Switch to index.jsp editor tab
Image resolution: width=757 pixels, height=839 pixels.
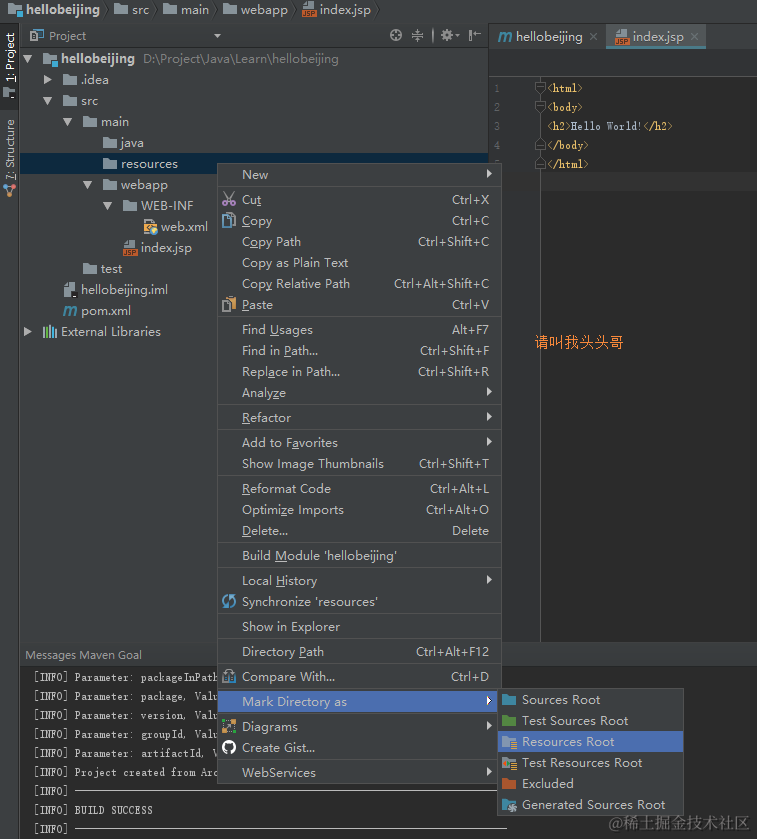click(656, 36)
